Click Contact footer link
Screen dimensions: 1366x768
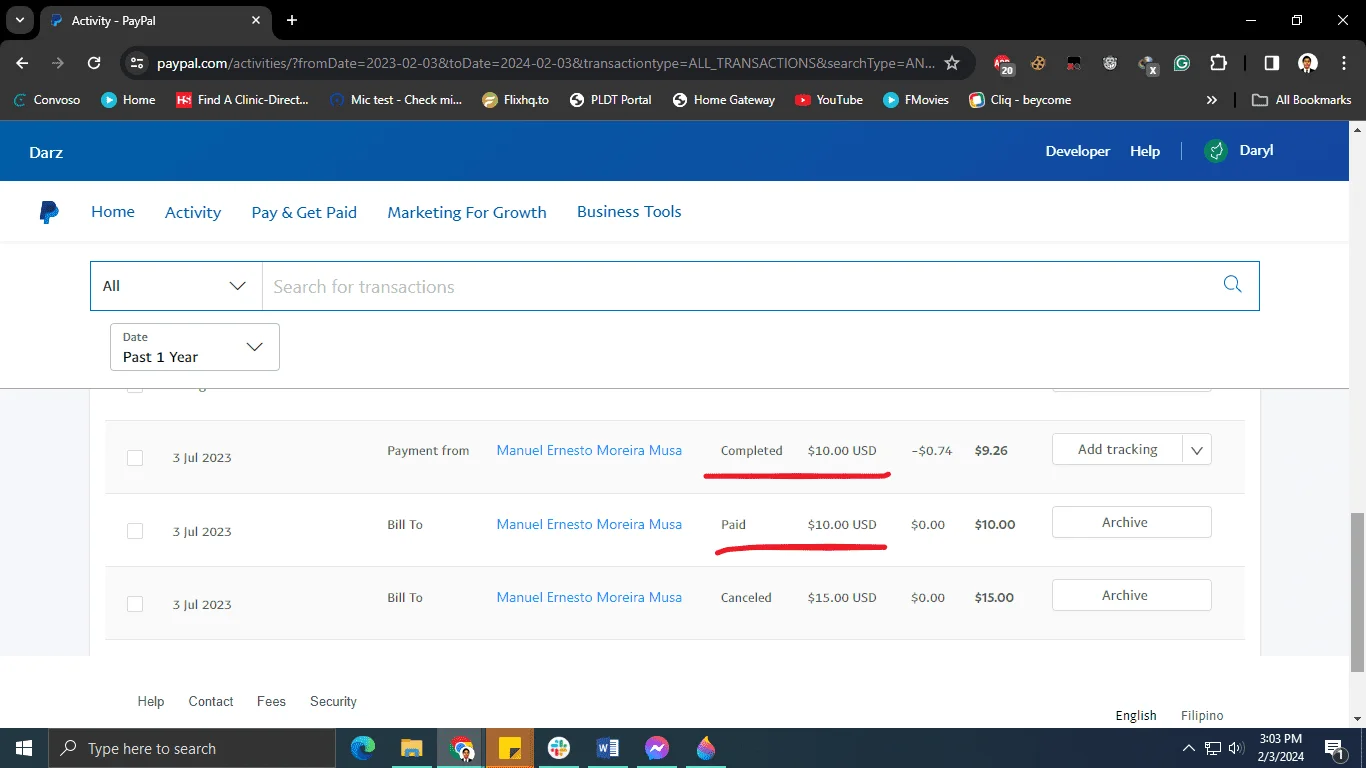click(211, 701)
